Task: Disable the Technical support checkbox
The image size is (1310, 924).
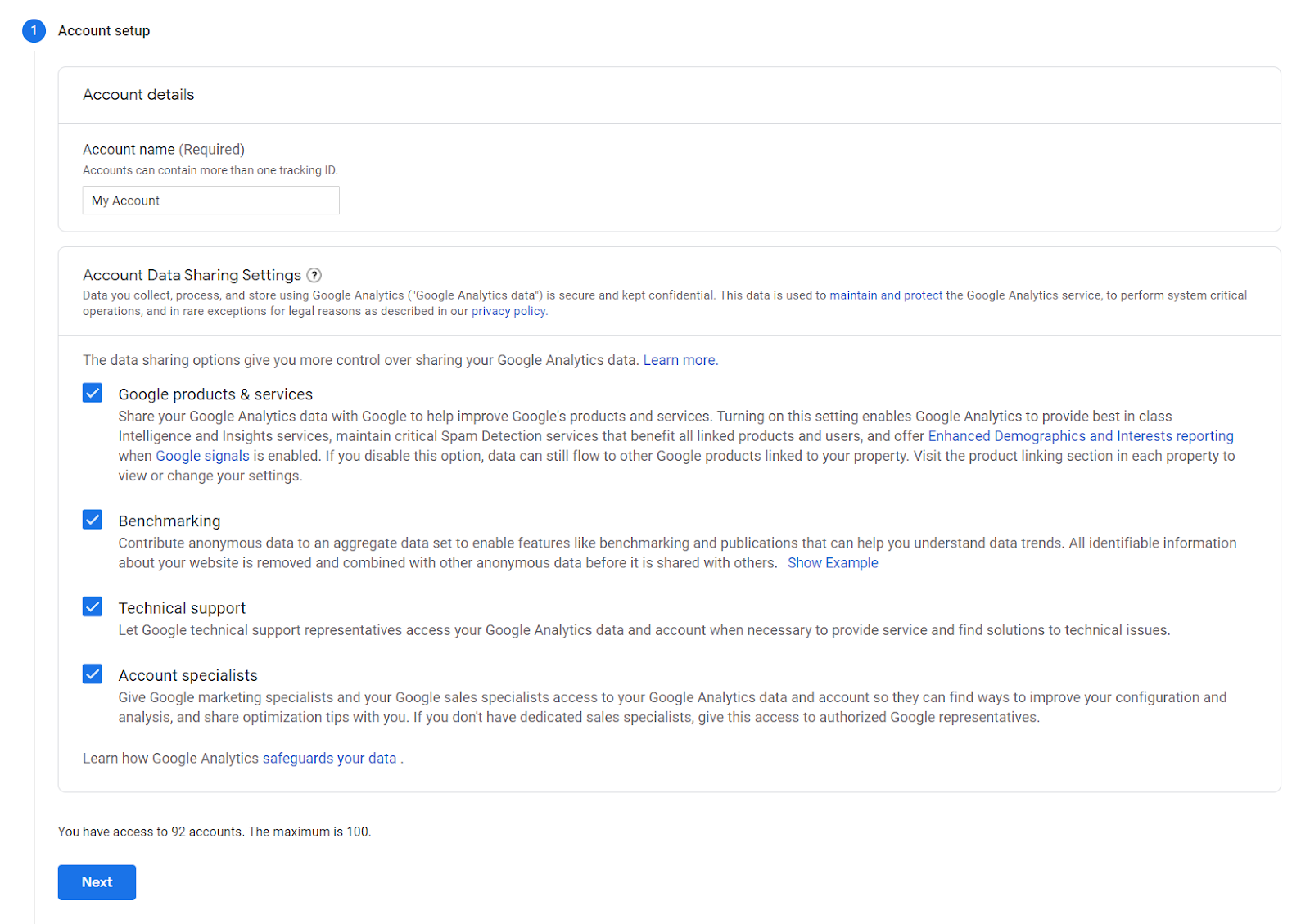Action: 93,606
